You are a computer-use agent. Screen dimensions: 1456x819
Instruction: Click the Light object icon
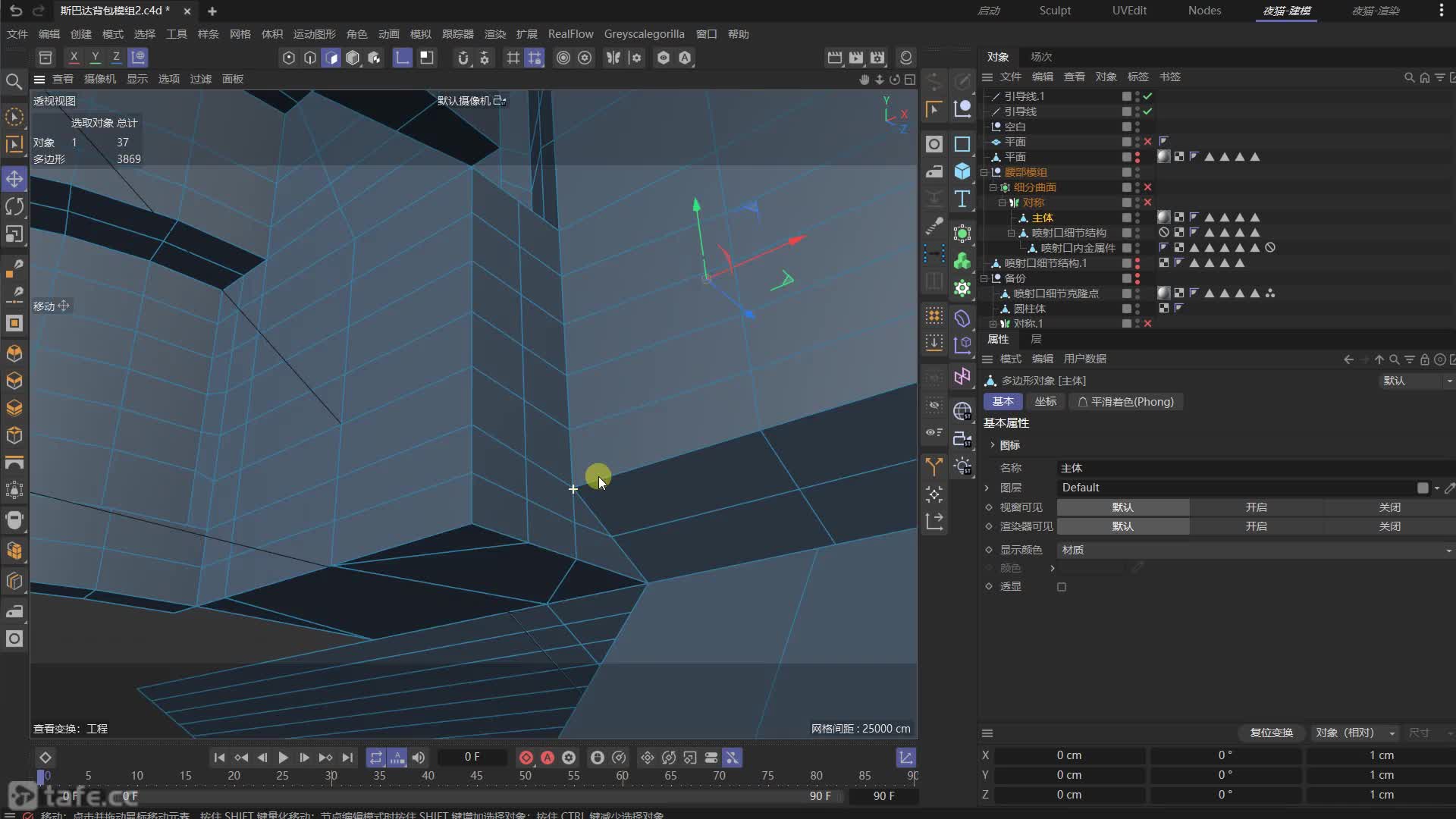962,466
